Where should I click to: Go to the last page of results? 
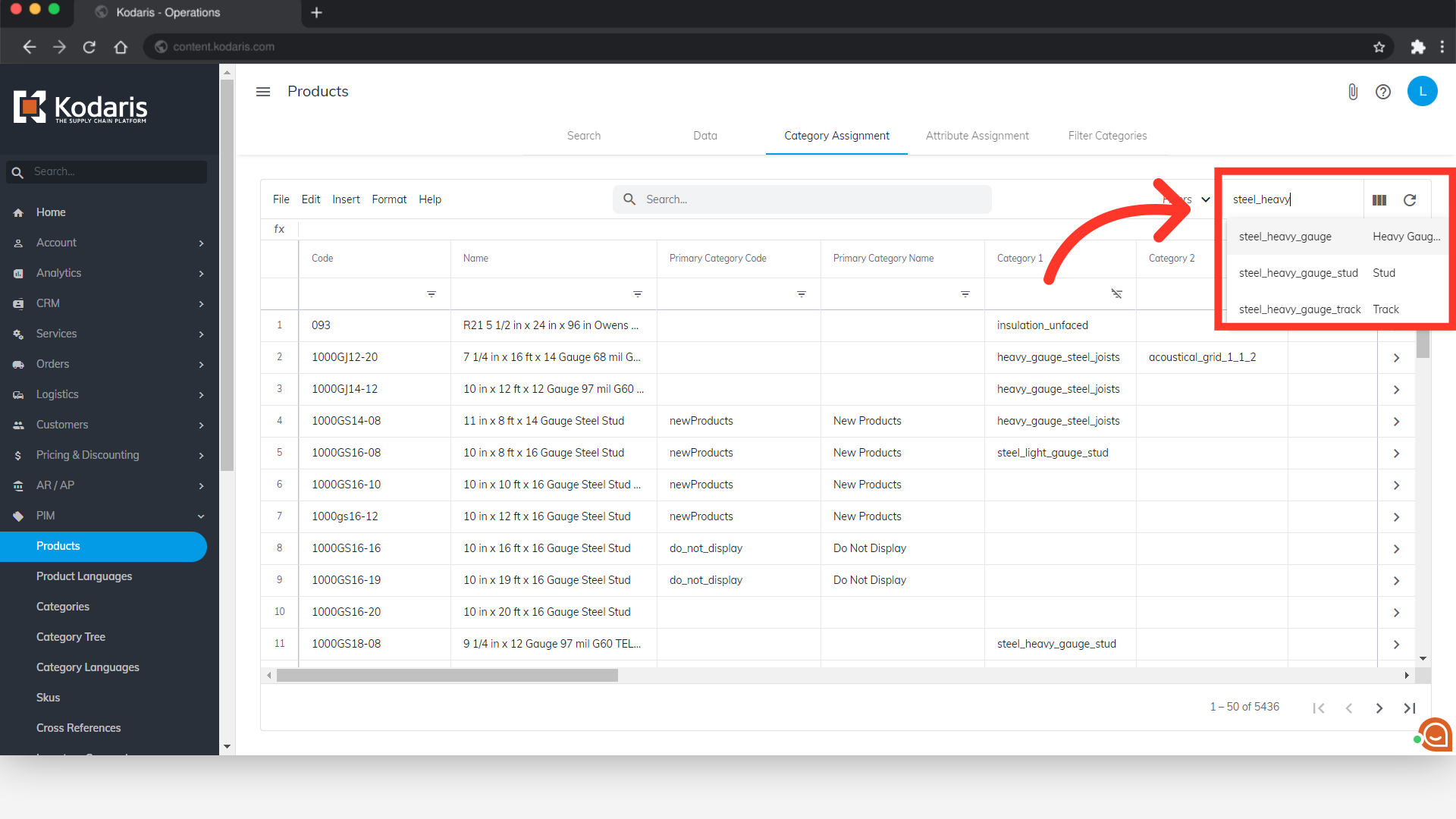coord(1409,708)
